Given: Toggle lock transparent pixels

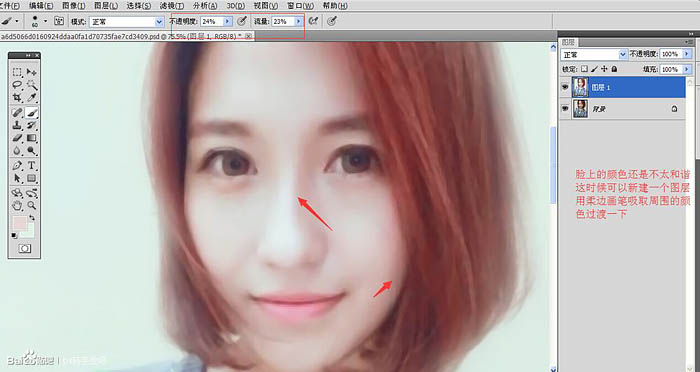Looking at the screenshot, I should tap(584, 69).
